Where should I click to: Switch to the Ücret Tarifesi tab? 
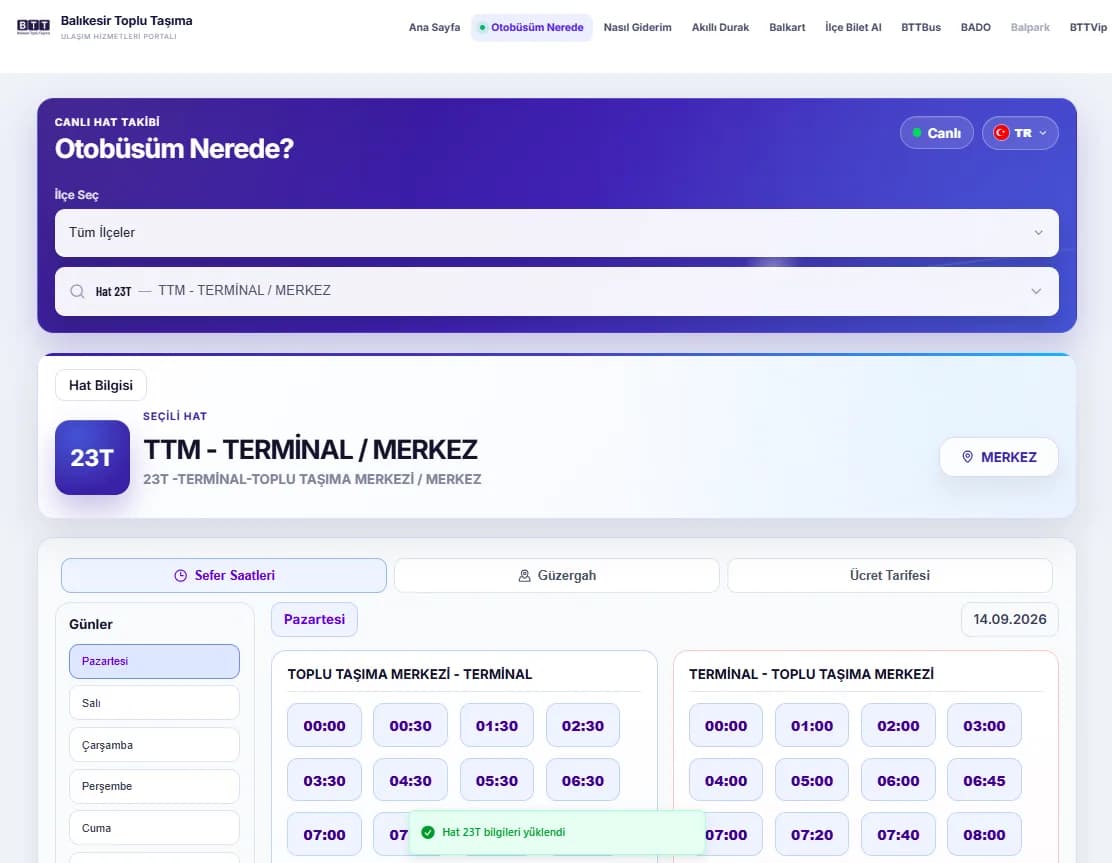point(890,576)
